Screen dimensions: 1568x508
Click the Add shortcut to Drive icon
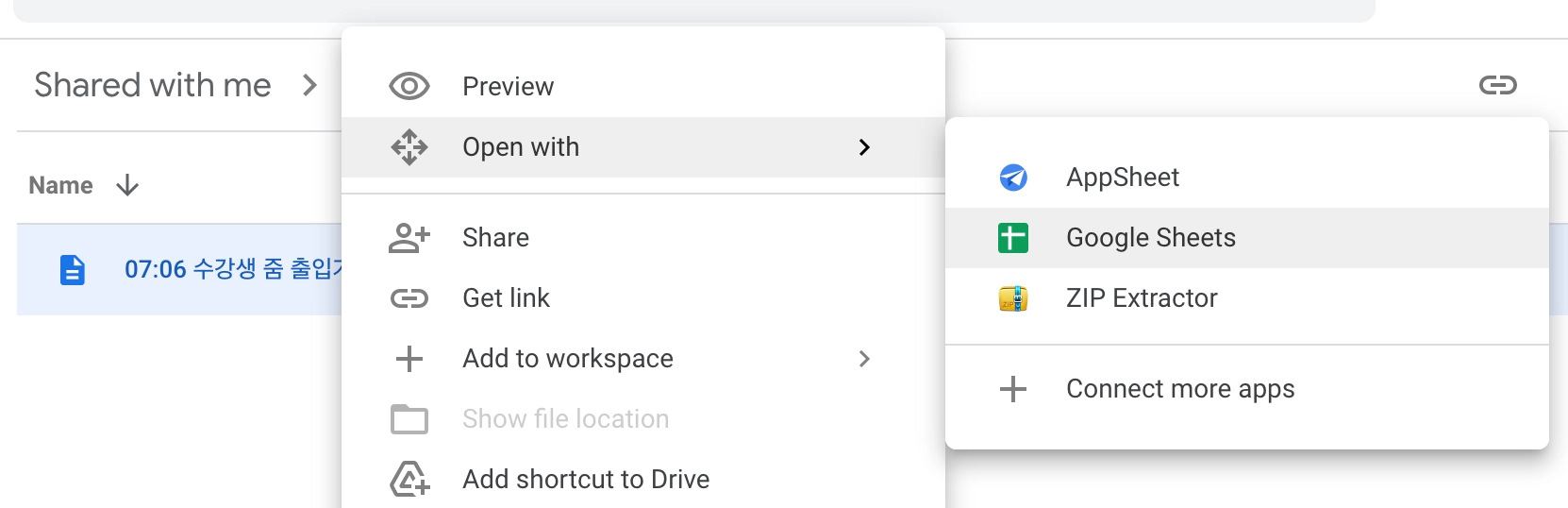pyautogui.click(x=409, y=480)
